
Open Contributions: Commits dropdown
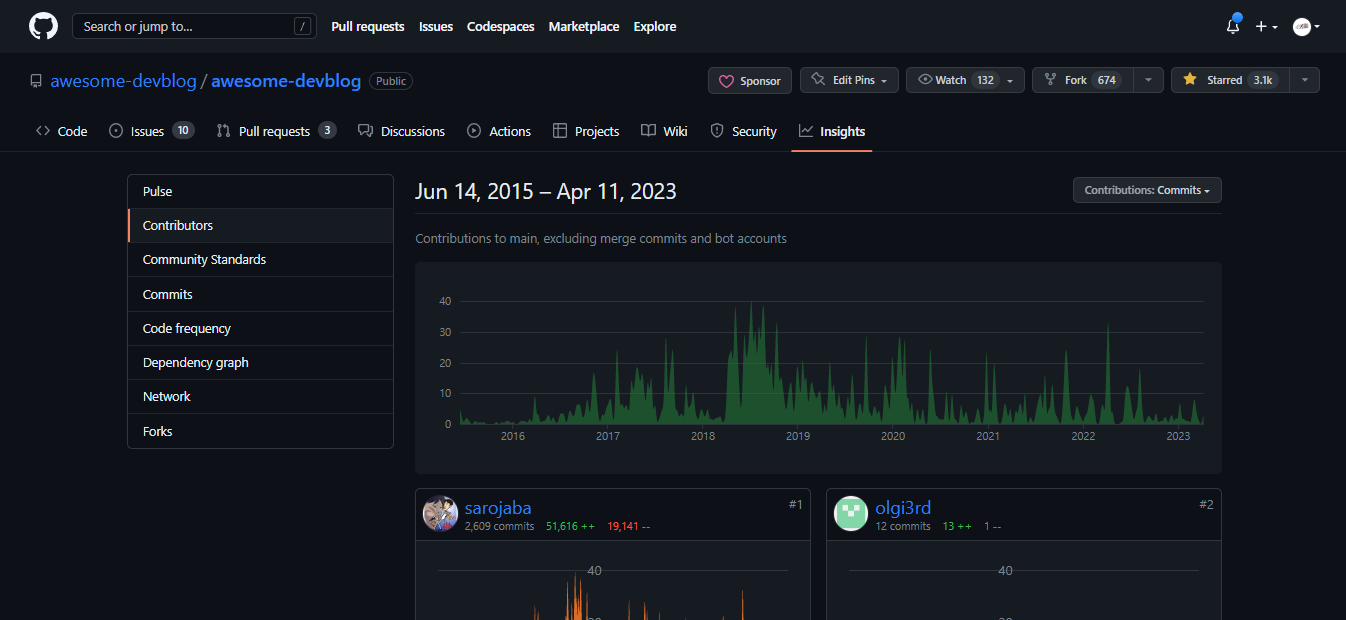coord(1147,190)
